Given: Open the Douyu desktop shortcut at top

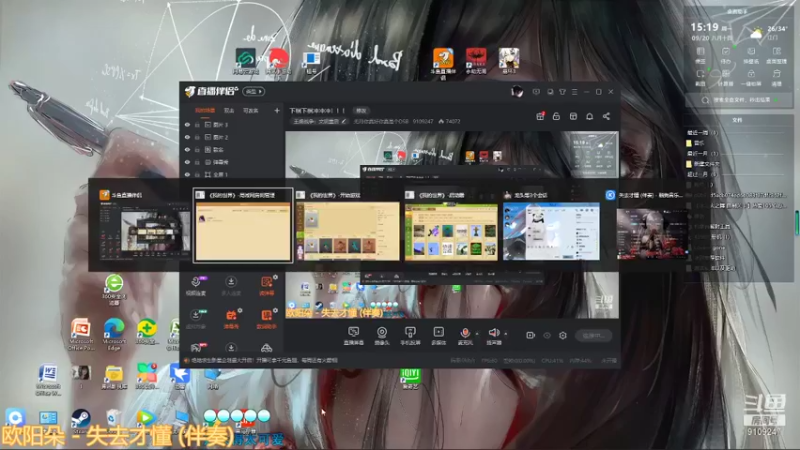Looking at the screenshot, I should tap(443, 64).
